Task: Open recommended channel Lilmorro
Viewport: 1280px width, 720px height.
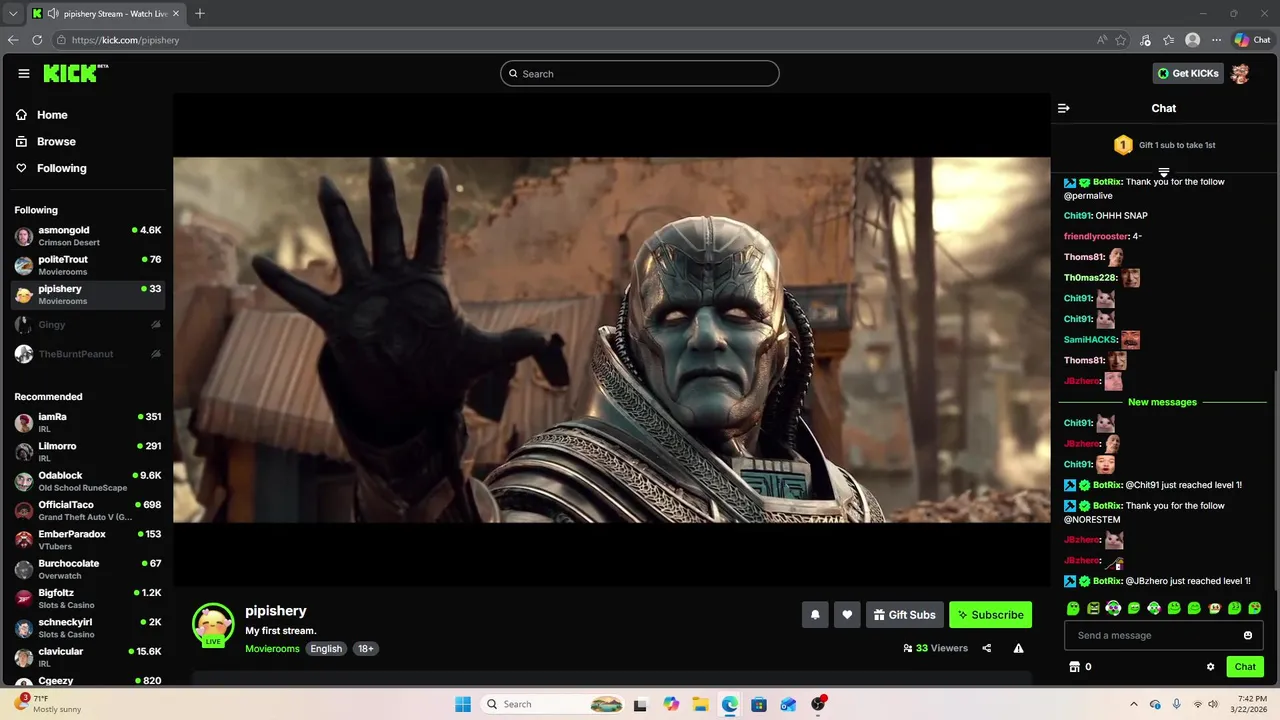Action: pos(87,451)
